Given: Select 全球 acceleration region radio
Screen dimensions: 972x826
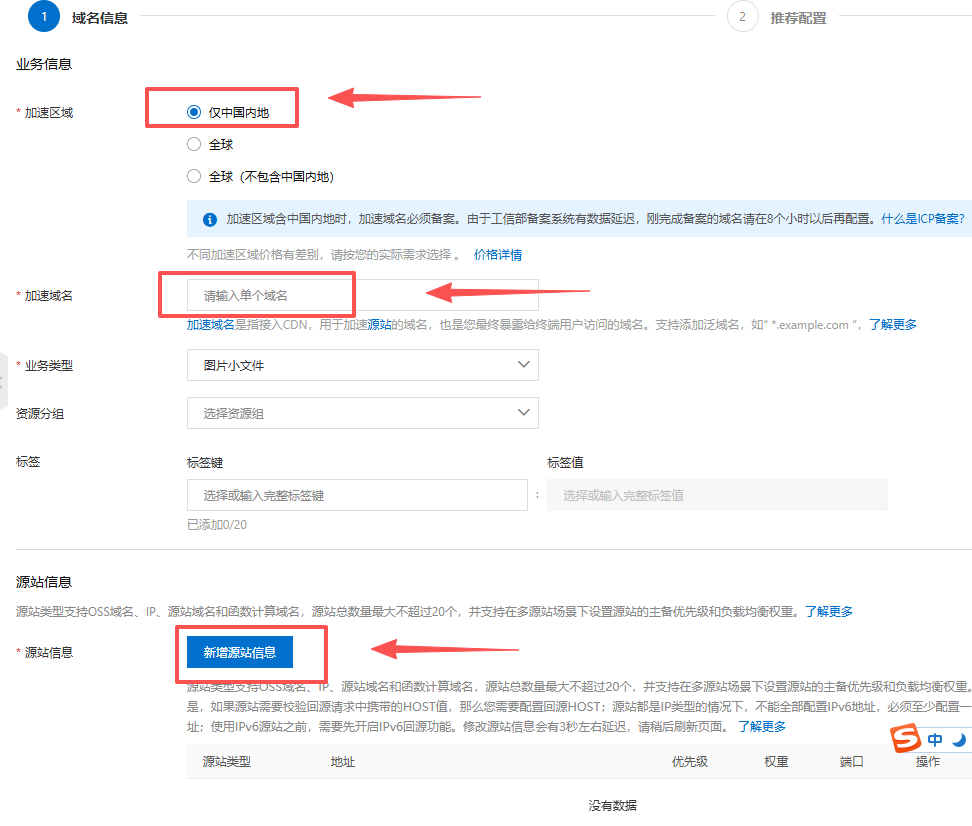Looking at the screenshot, I should (194, 144).
